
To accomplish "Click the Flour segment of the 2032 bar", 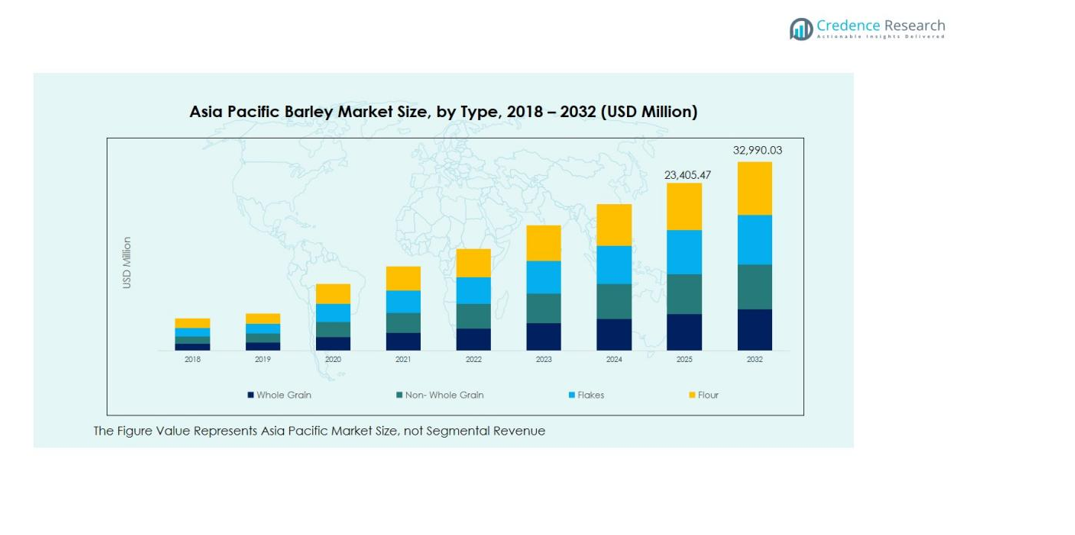I will (755, 188).
